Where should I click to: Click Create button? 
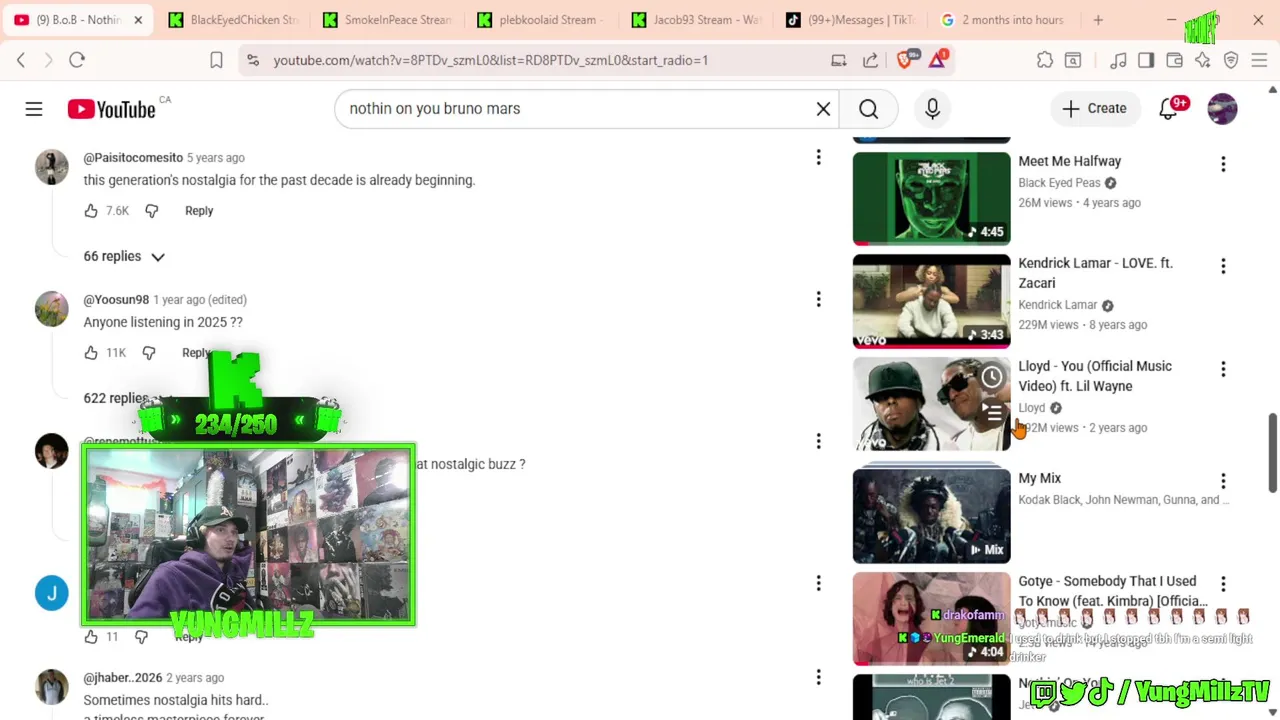pyautogui.click(x=1094, y=109)
